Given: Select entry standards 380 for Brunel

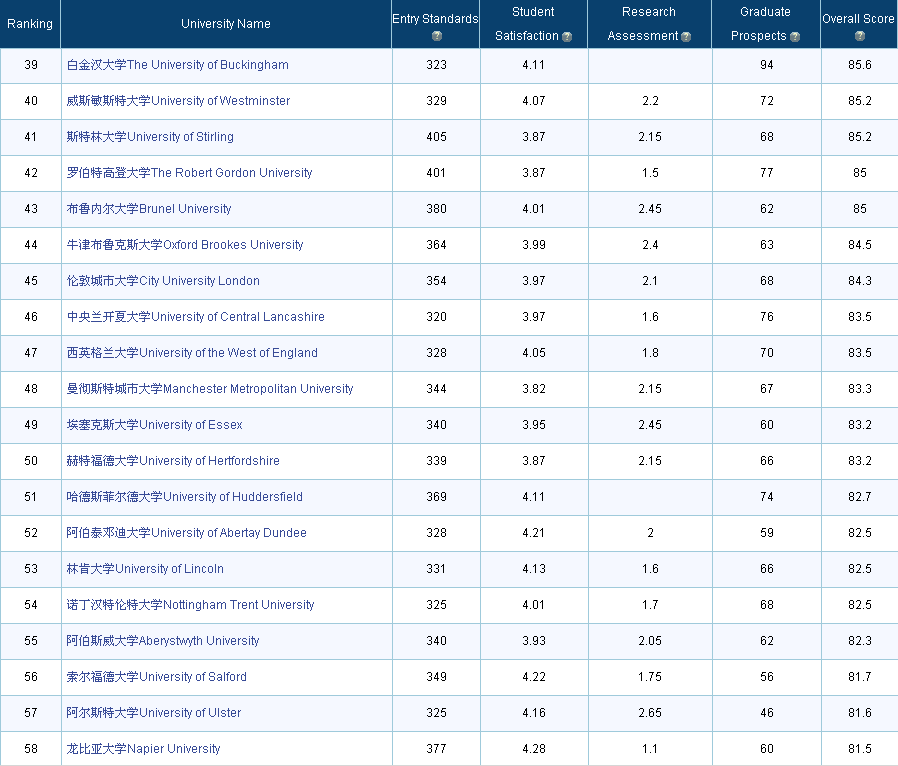Looking at the screenshot, I should pyautogui.click(x=436, y=209).
